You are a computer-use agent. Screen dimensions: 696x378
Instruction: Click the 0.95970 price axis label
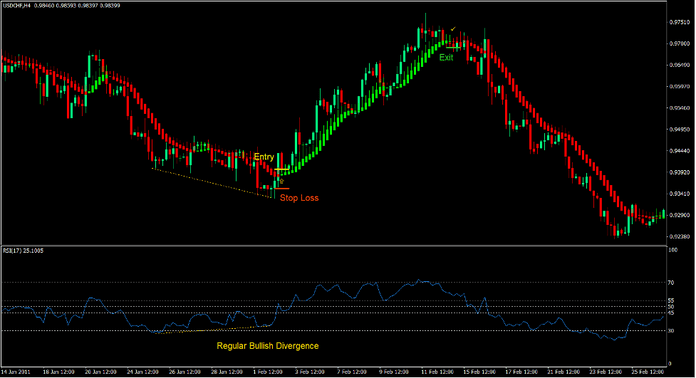680,87
